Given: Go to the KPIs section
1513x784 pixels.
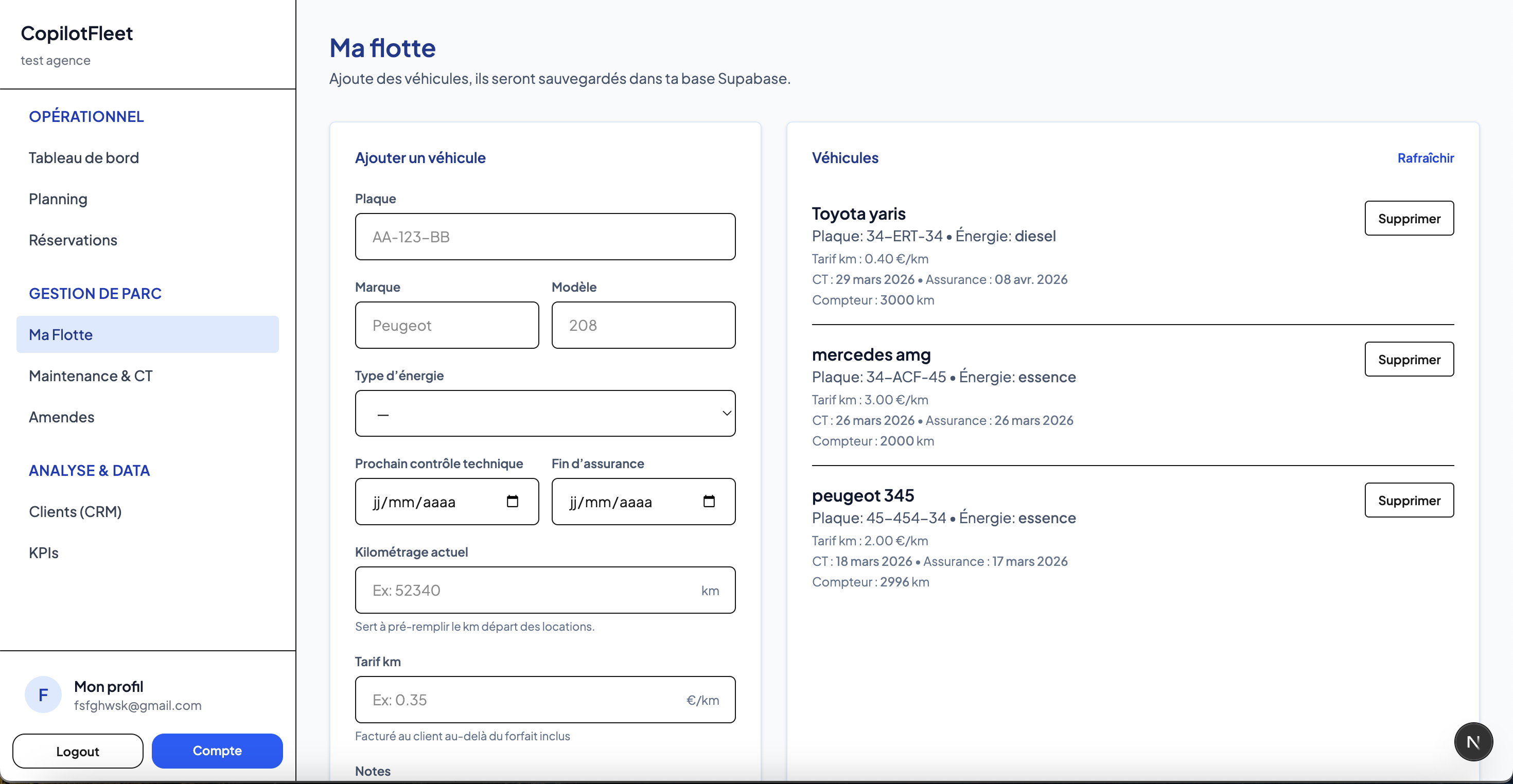Looking at the screenshot, I should click(43, 552).
